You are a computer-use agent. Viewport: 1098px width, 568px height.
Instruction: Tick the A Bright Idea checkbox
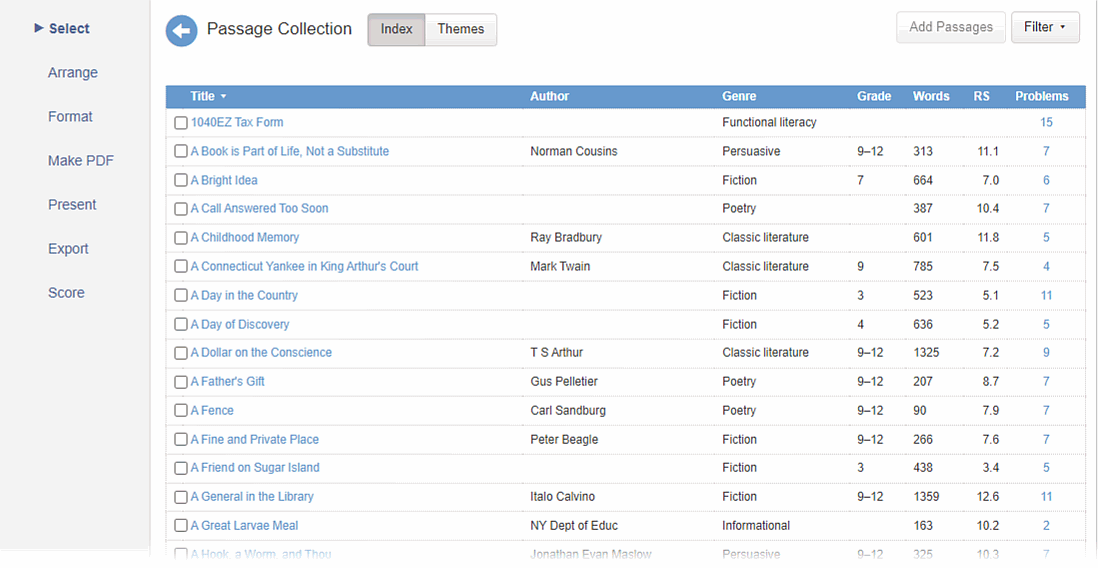pos(181,181)
